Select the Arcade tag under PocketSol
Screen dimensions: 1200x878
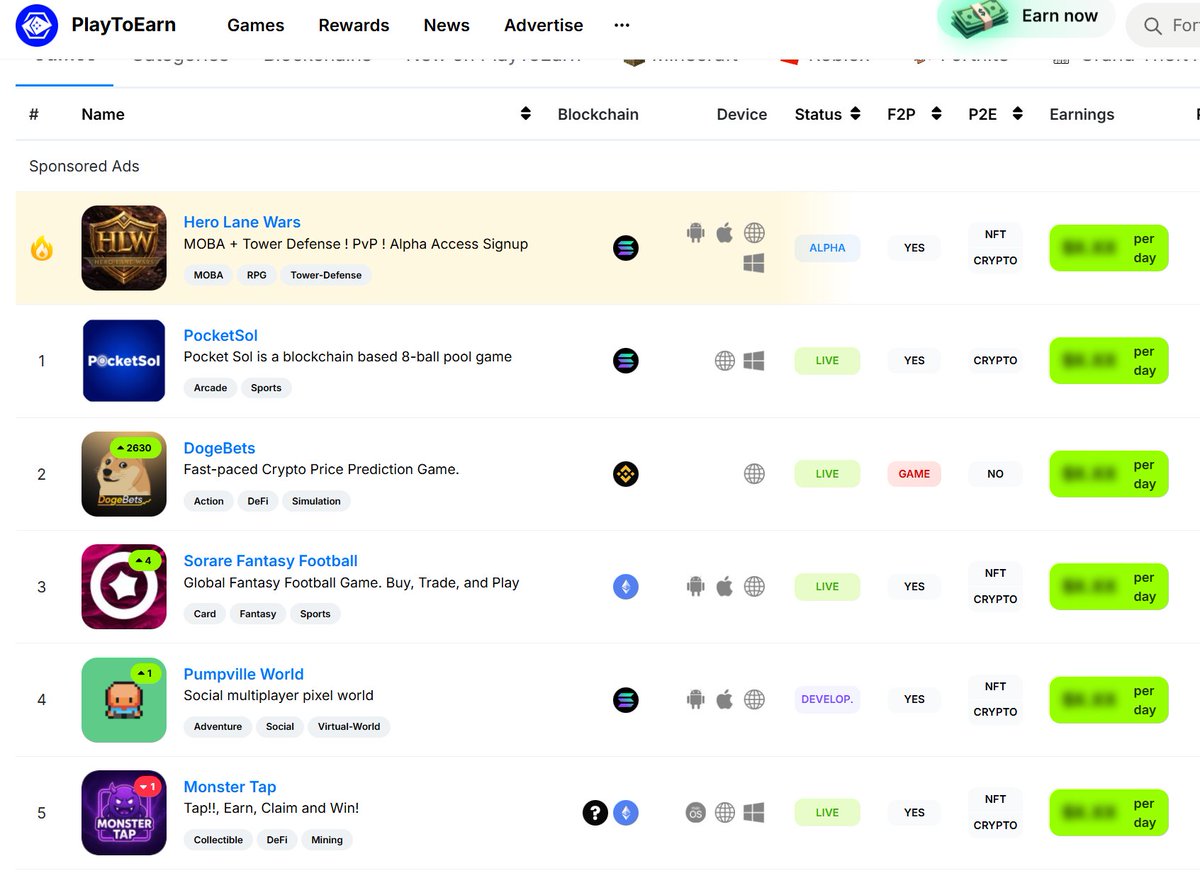click(210, 388)
